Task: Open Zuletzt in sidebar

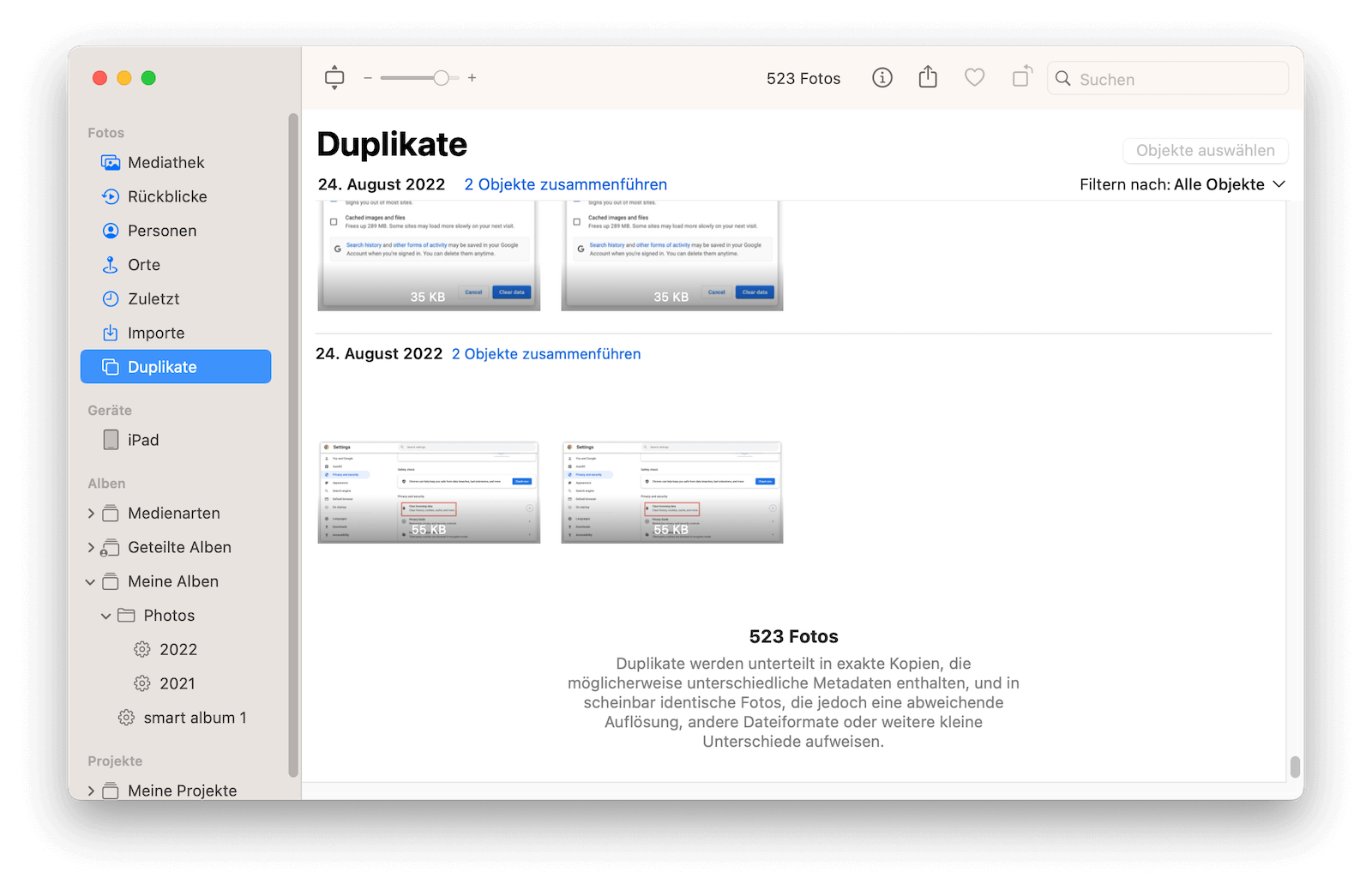Action: tap(176, 299)
